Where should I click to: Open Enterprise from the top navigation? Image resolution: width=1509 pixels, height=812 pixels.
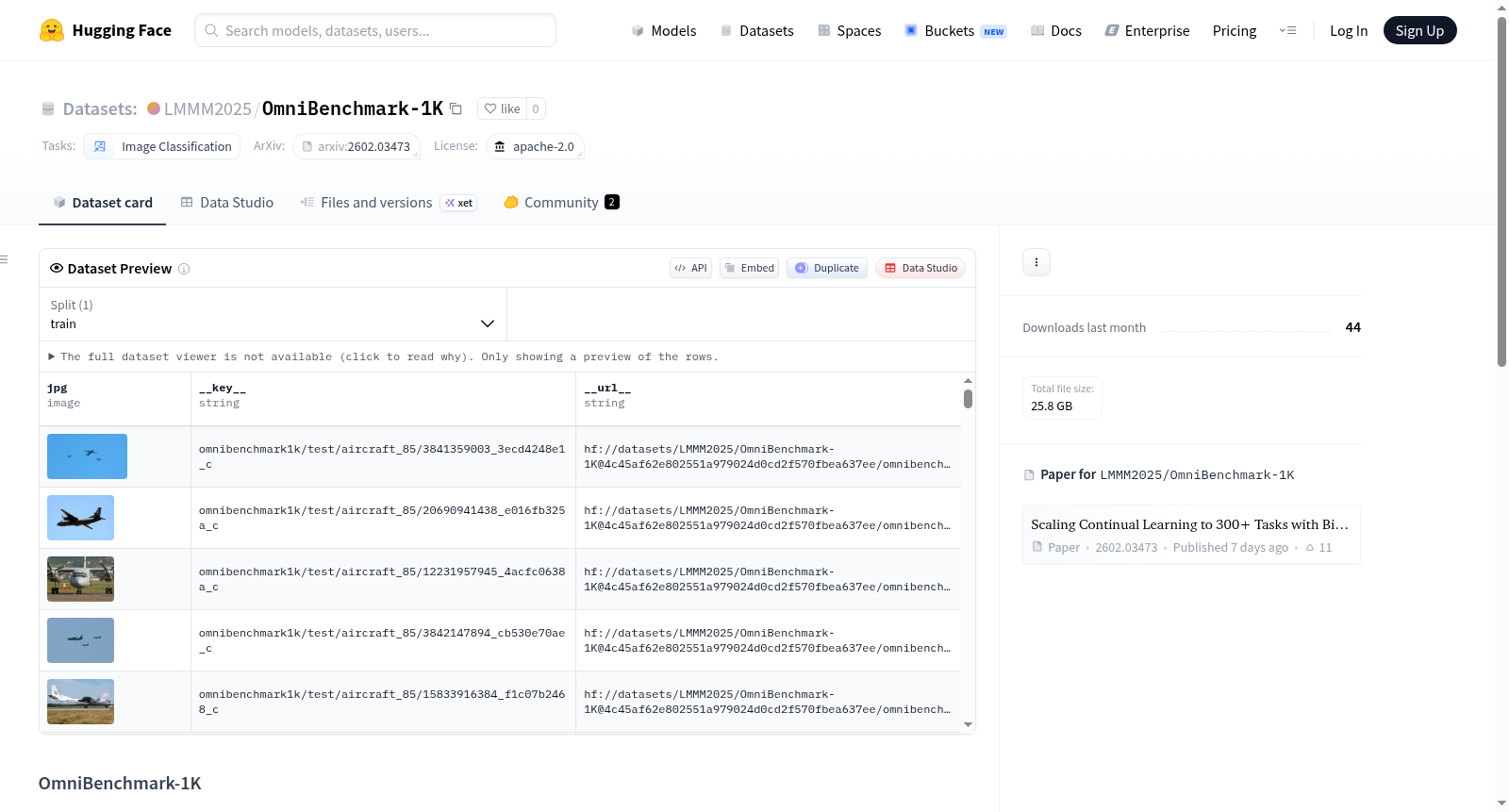[x=1148, y=30]
